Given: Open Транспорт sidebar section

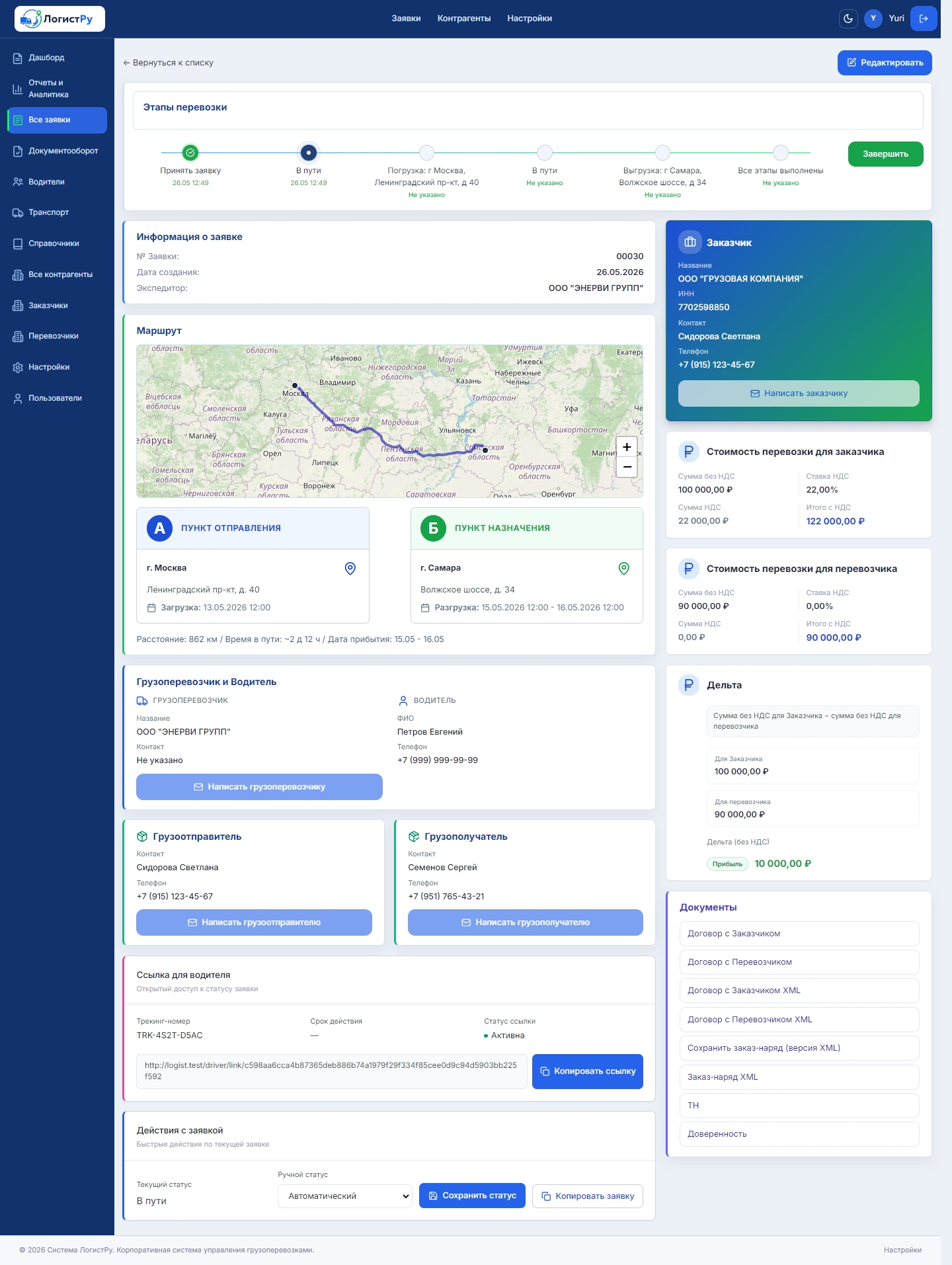Looking at the screenshot, I should pos(57,213).
